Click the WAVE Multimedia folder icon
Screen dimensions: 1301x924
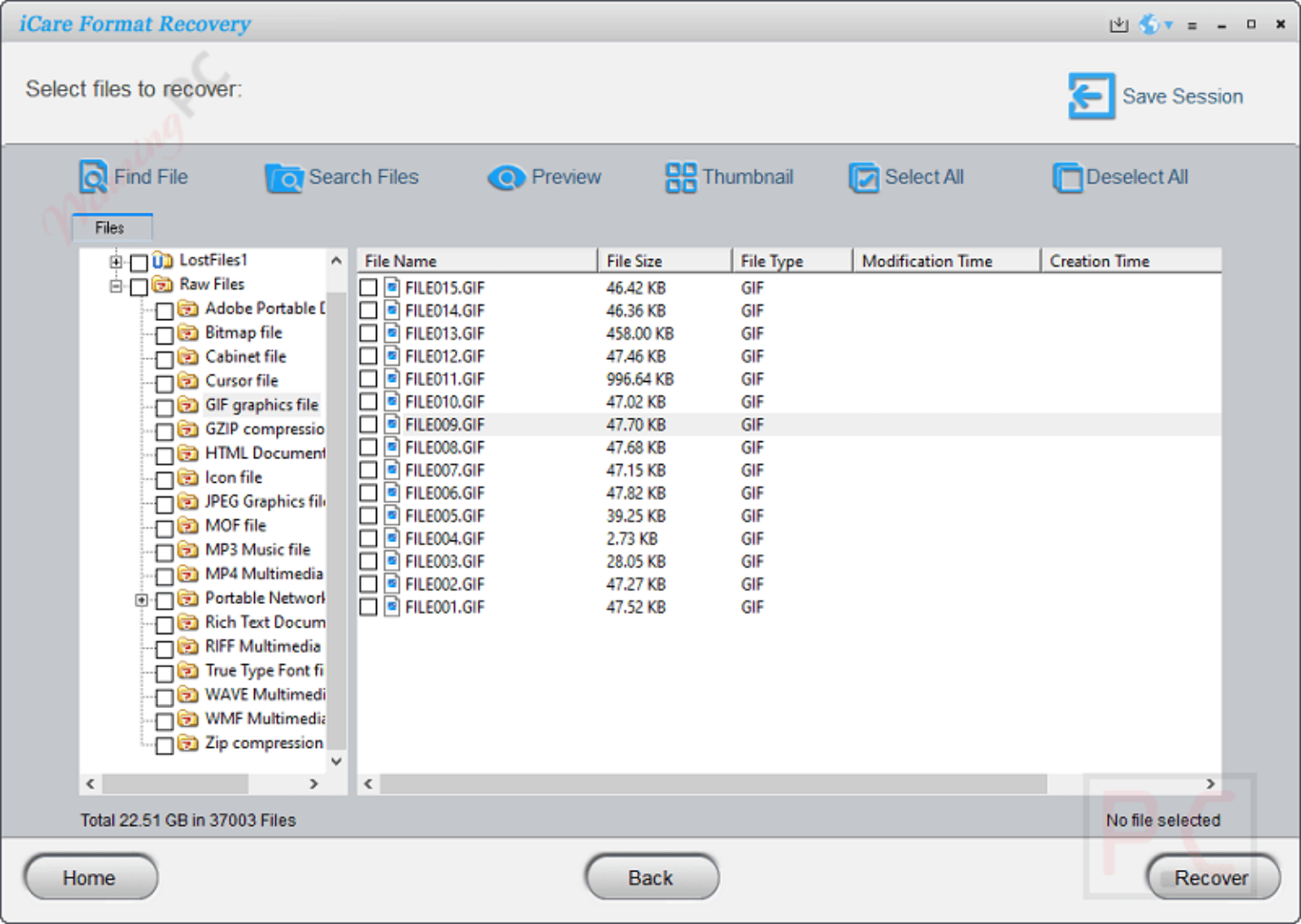[x=188, y=694]
